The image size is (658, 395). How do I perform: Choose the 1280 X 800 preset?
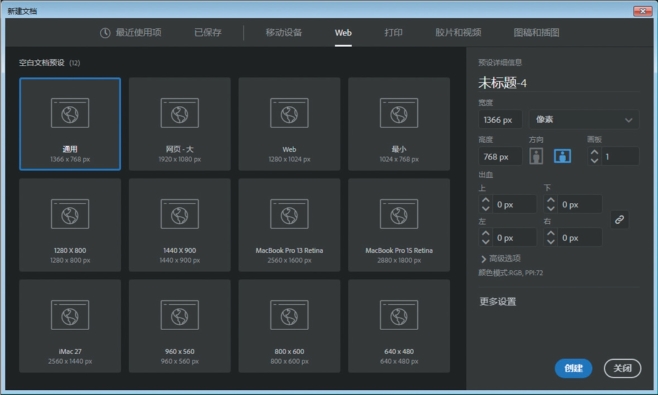tap(70, 225)
